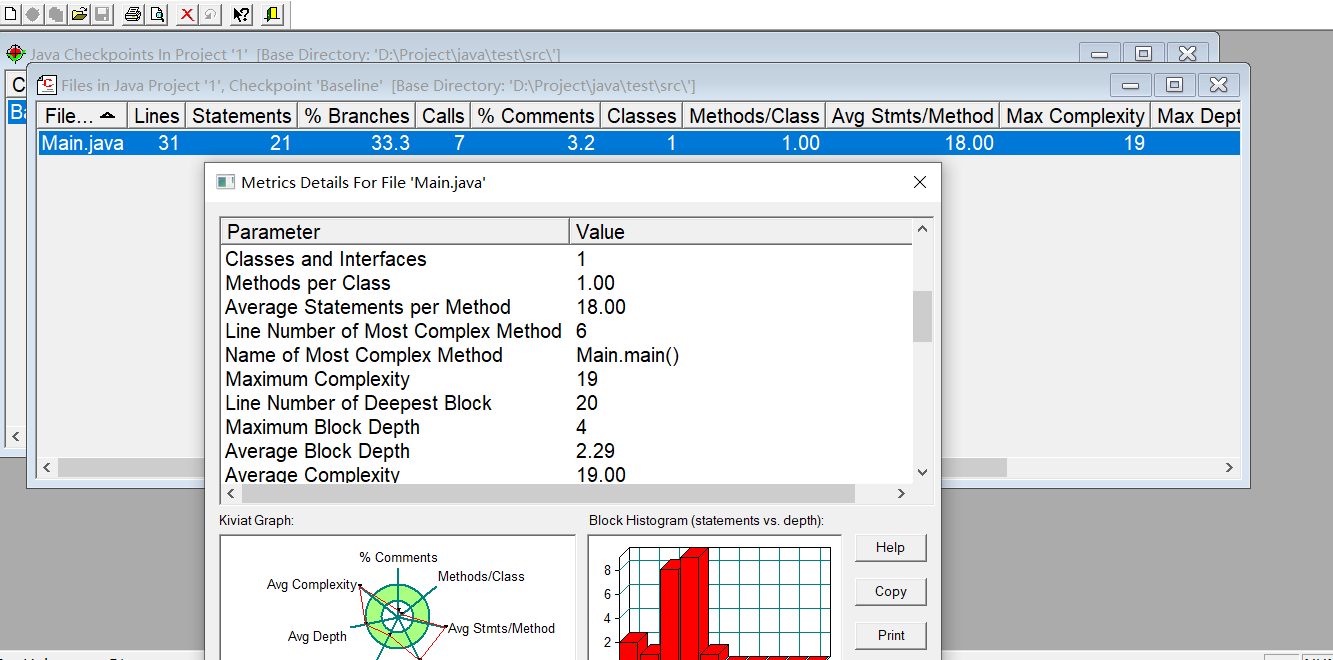This screenshot has width=1333, height=660.
Task: Sort by the Statements column header
Action: click(242, 116)
